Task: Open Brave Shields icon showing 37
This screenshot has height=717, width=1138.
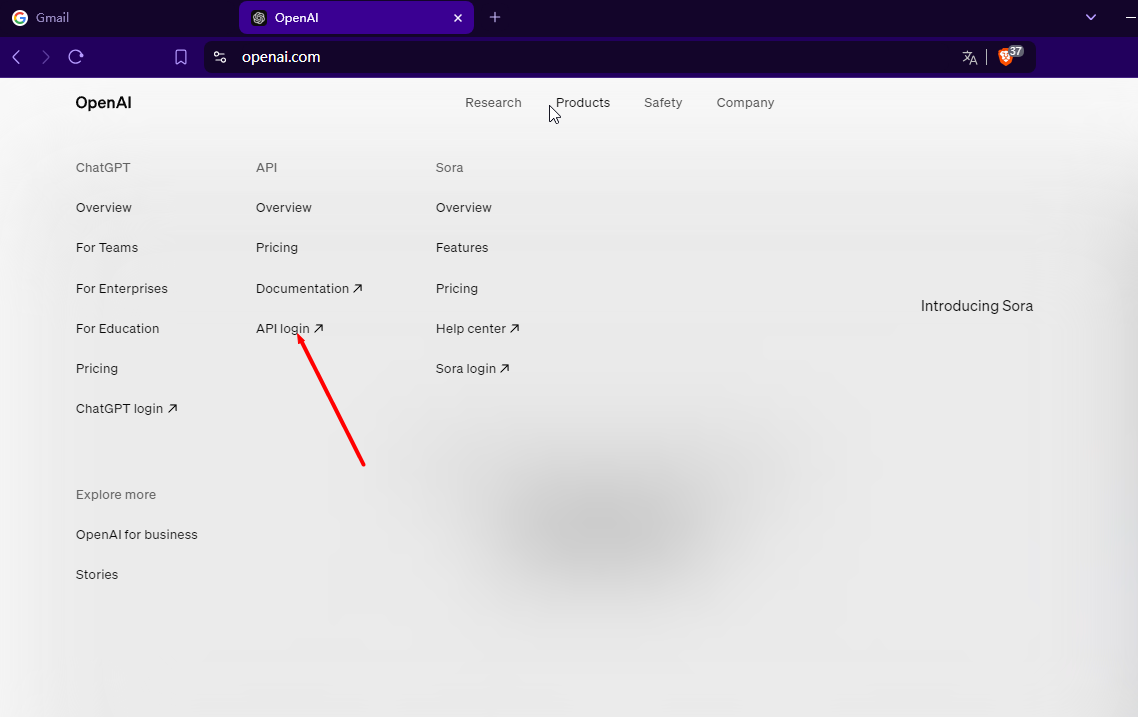Action: (1010, 56)
